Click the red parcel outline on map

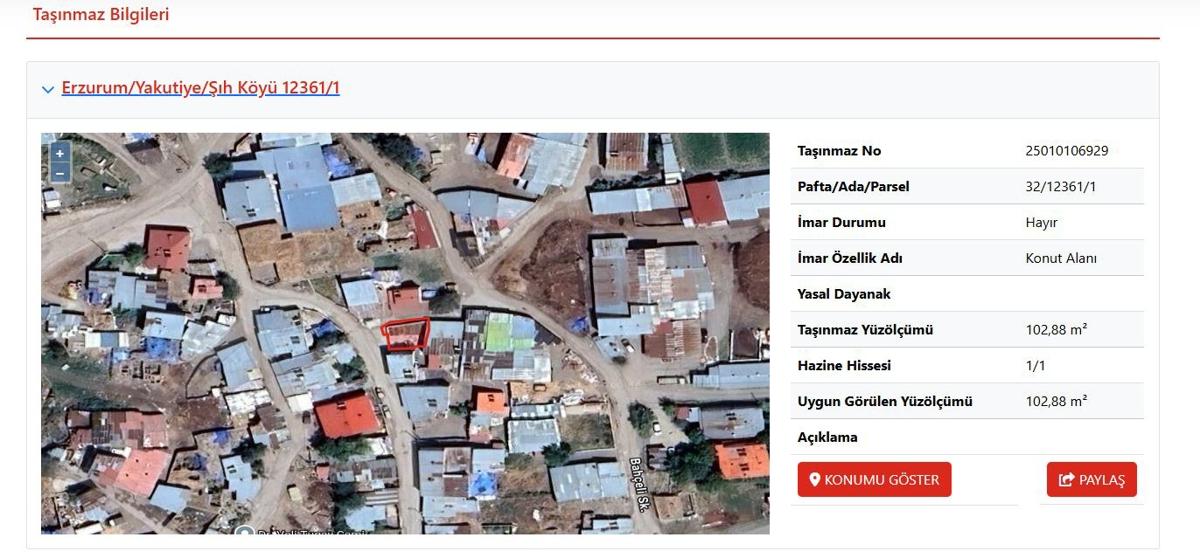(406, 333)
